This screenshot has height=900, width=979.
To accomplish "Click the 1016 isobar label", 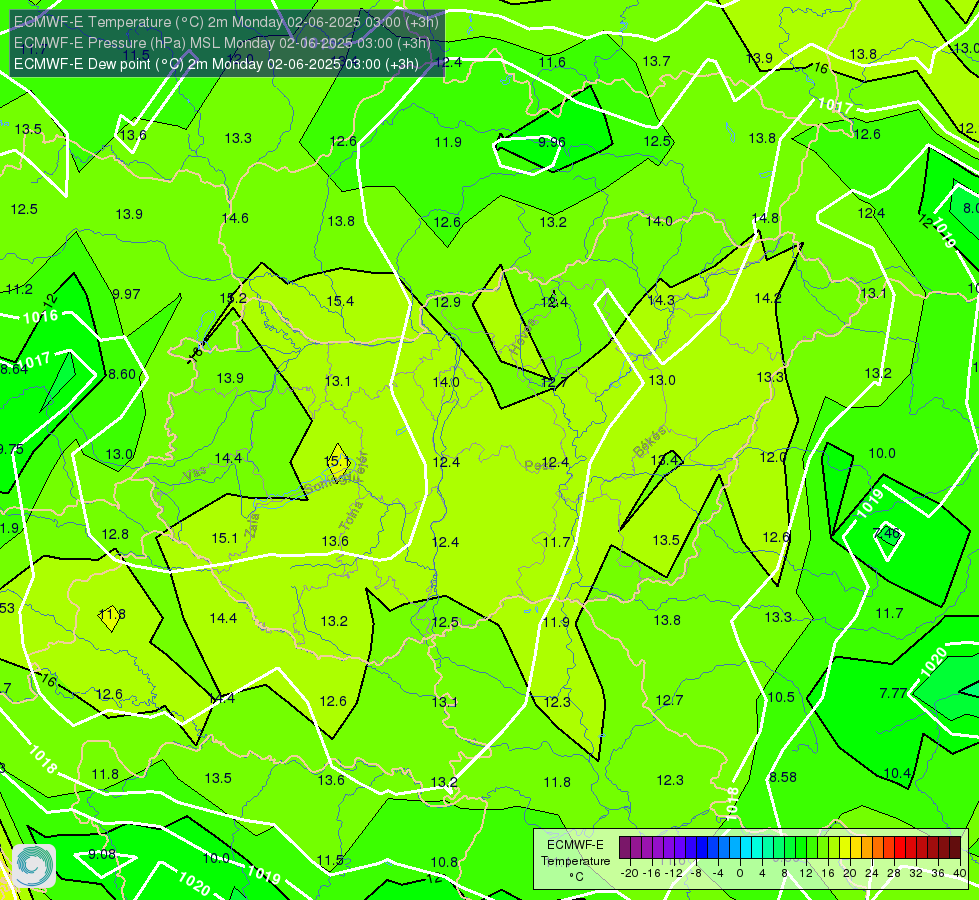I will coord(40,317).
